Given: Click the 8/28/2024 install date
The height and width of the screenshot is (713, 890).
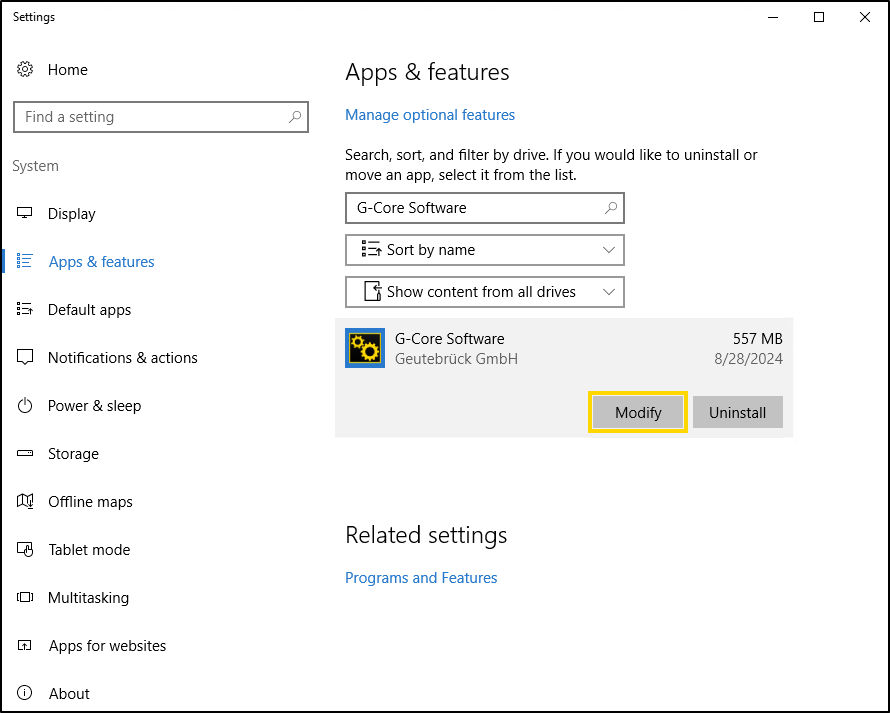Looking at the screenshot, I should click(748, 359).
